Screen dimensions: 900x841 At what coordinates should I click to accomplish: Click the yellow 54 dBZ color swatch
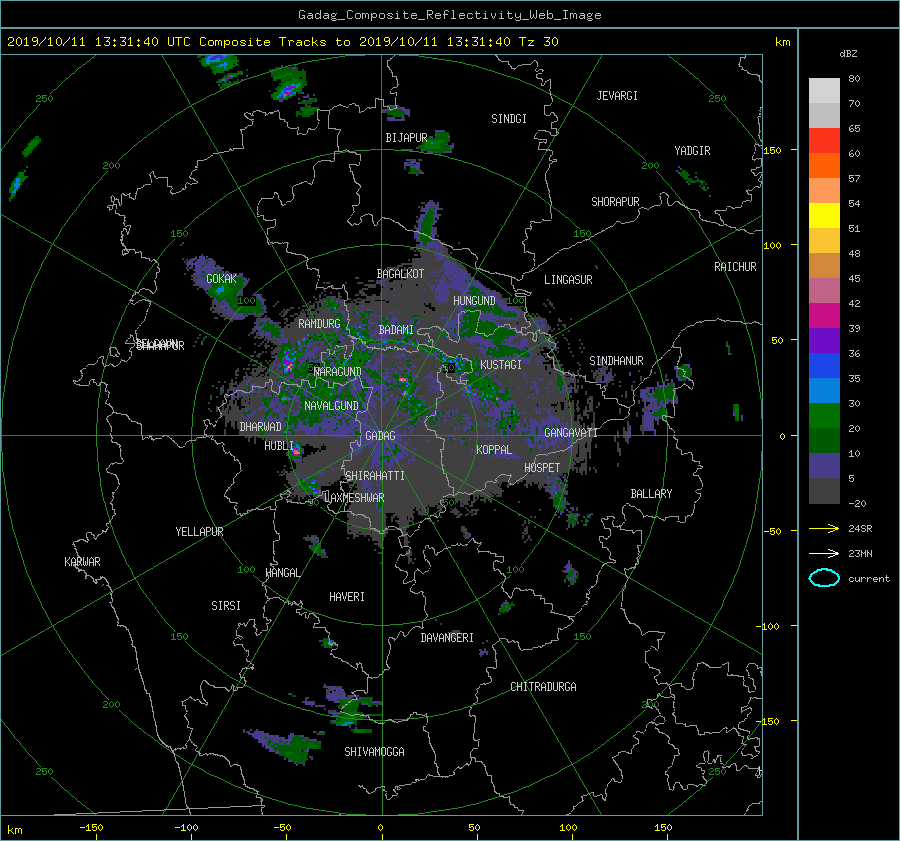click(824, 216)
